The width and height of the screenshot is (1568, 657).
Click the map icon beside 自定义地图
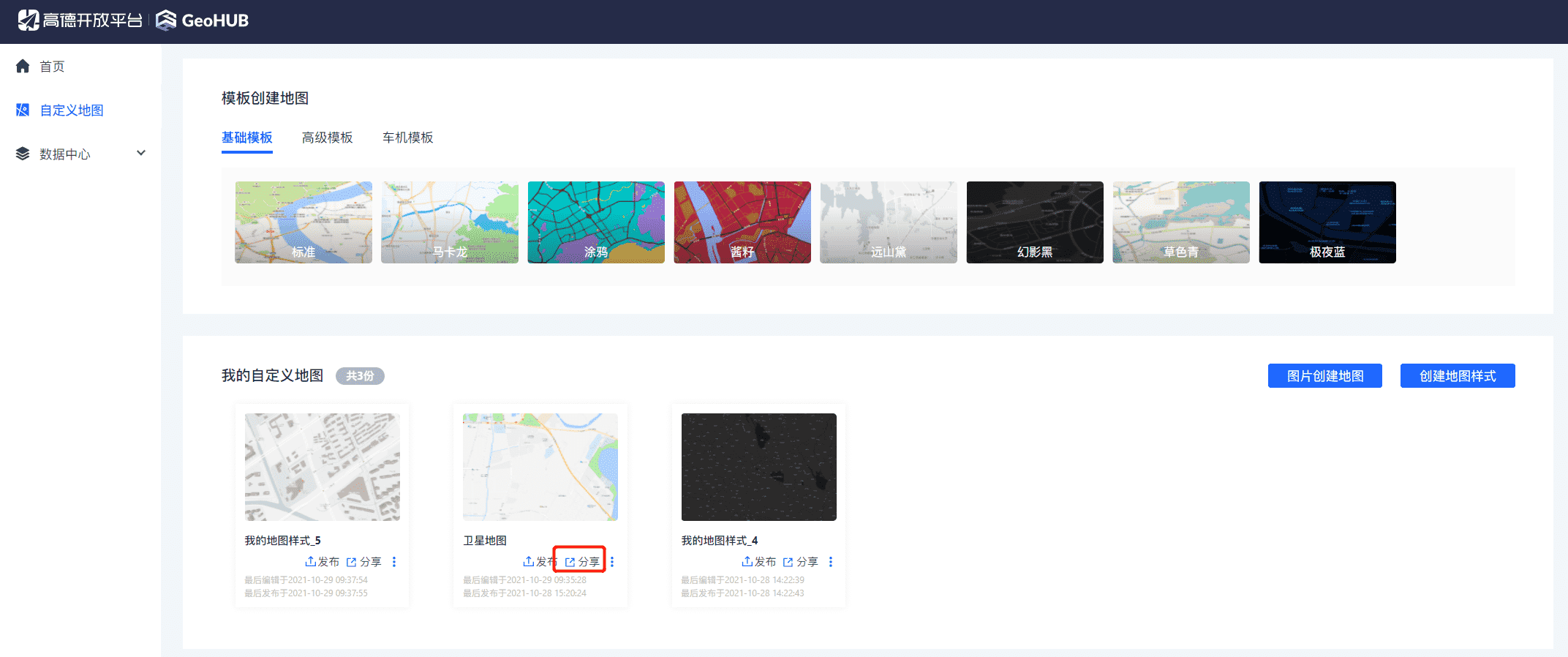23,110
